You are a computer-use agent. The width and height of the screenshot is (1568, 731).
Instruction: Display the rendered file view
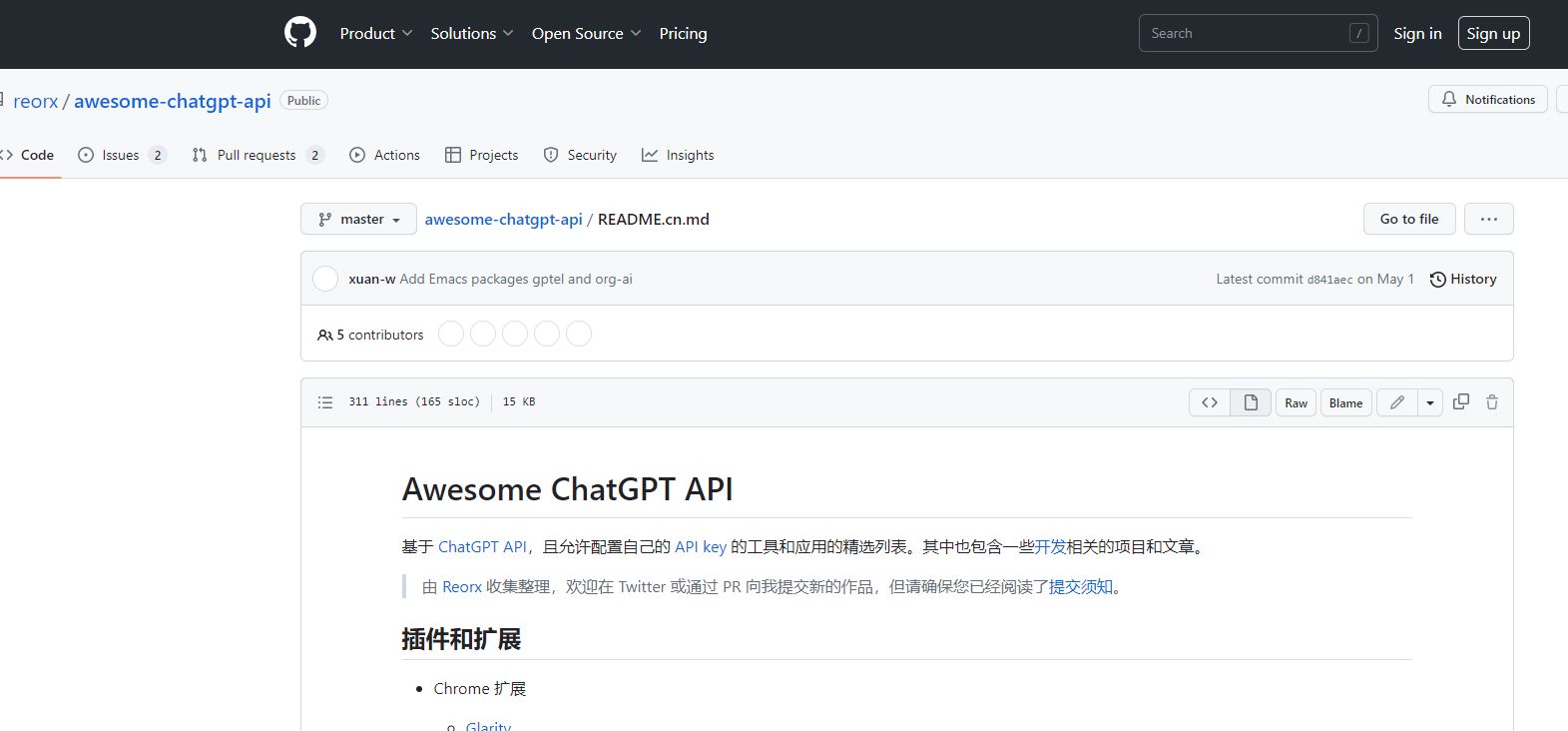(x=1251, y=402)
